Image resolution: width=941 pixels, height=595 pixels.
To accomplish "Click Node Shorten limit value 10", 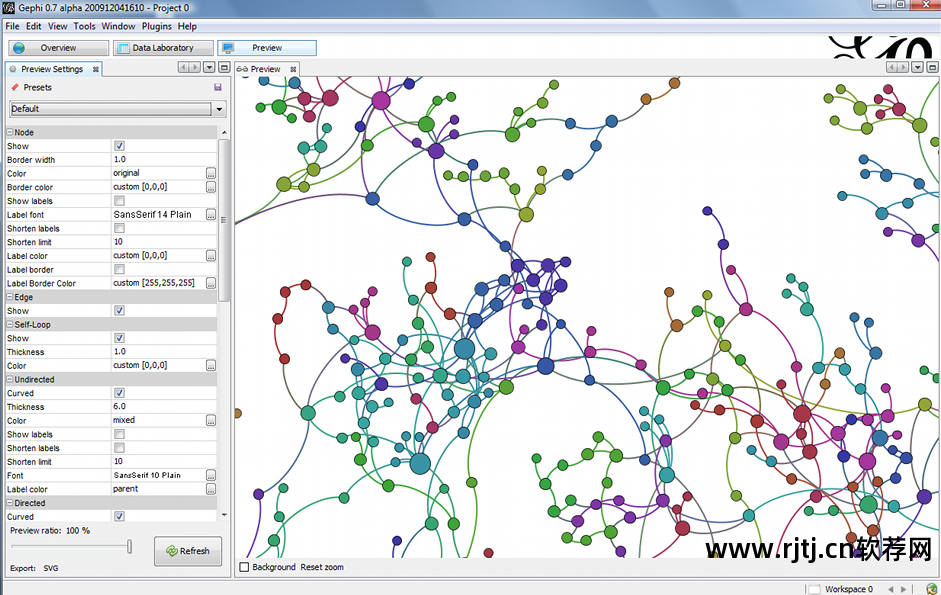I will (164, 241).
